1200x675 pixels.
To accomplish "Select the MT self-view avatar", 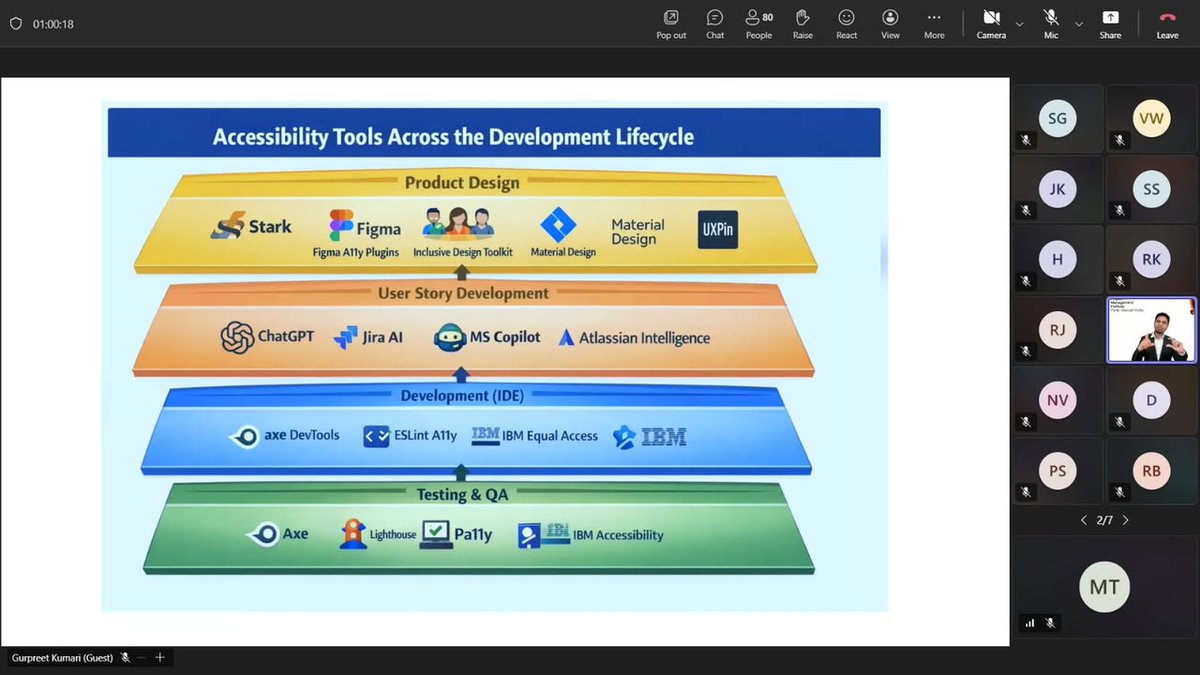I will 1104,587.
